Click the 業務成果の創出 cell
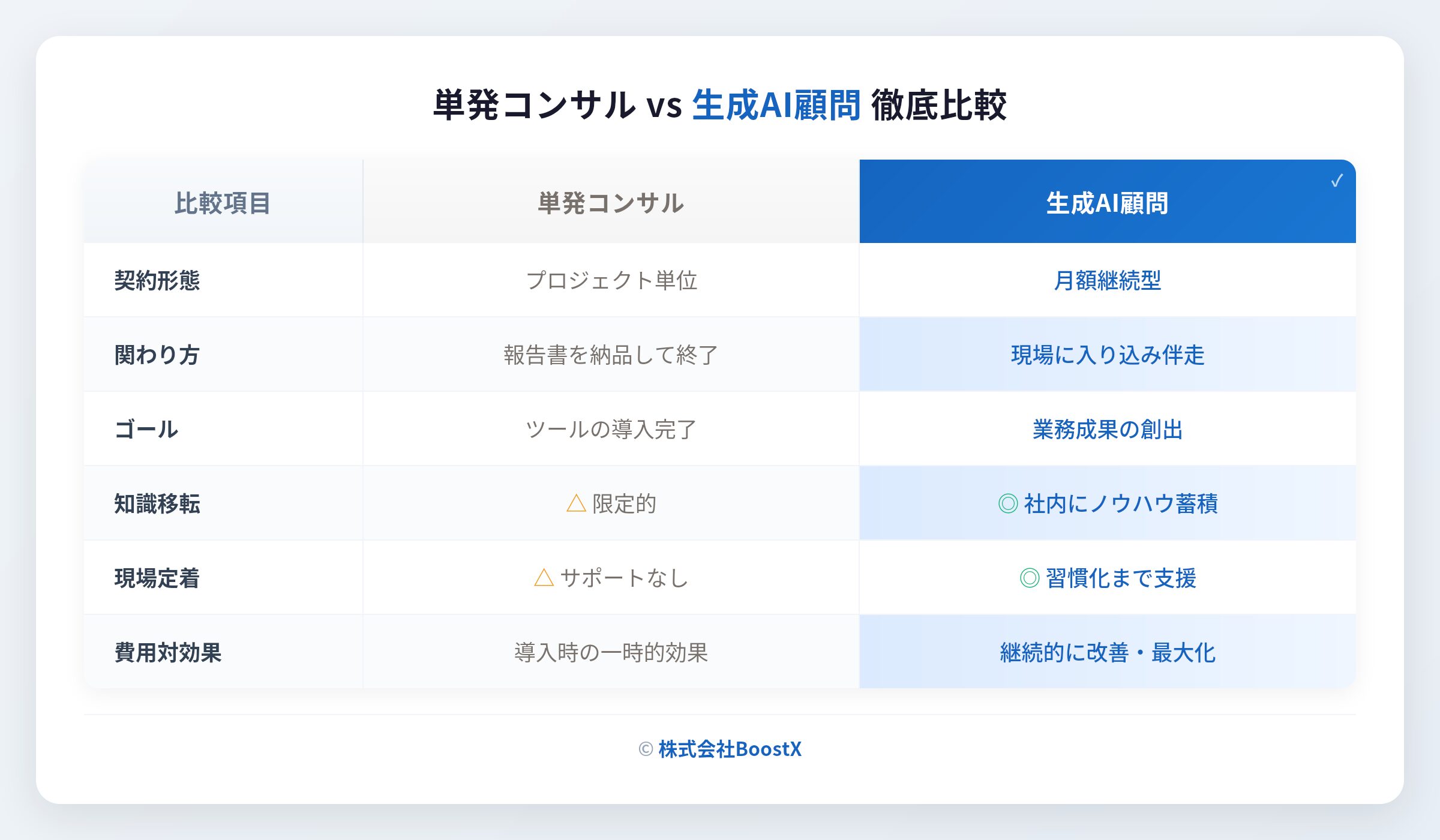This screenshot has width=1440, height=840. coord(1107,429)
